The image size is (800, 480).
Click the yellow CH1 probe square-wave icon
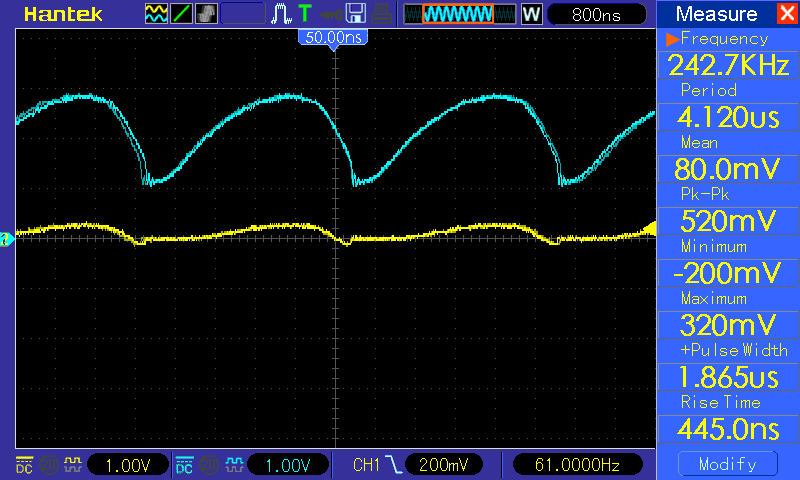[73, 465]
